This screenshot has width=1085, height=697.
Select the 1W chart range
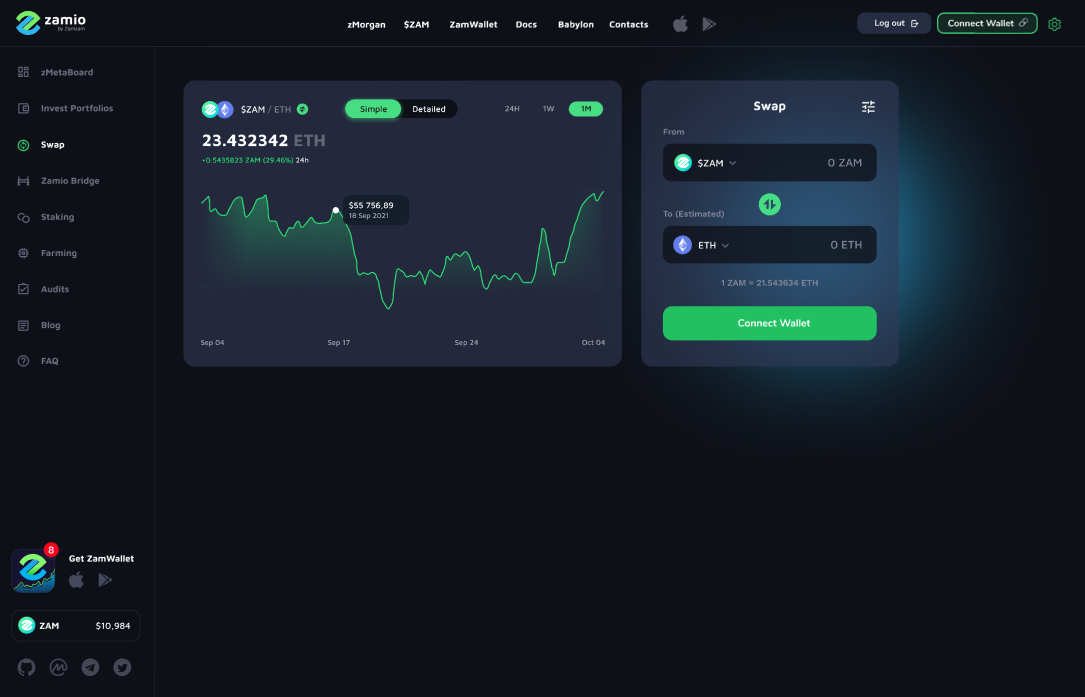point(549,109)
